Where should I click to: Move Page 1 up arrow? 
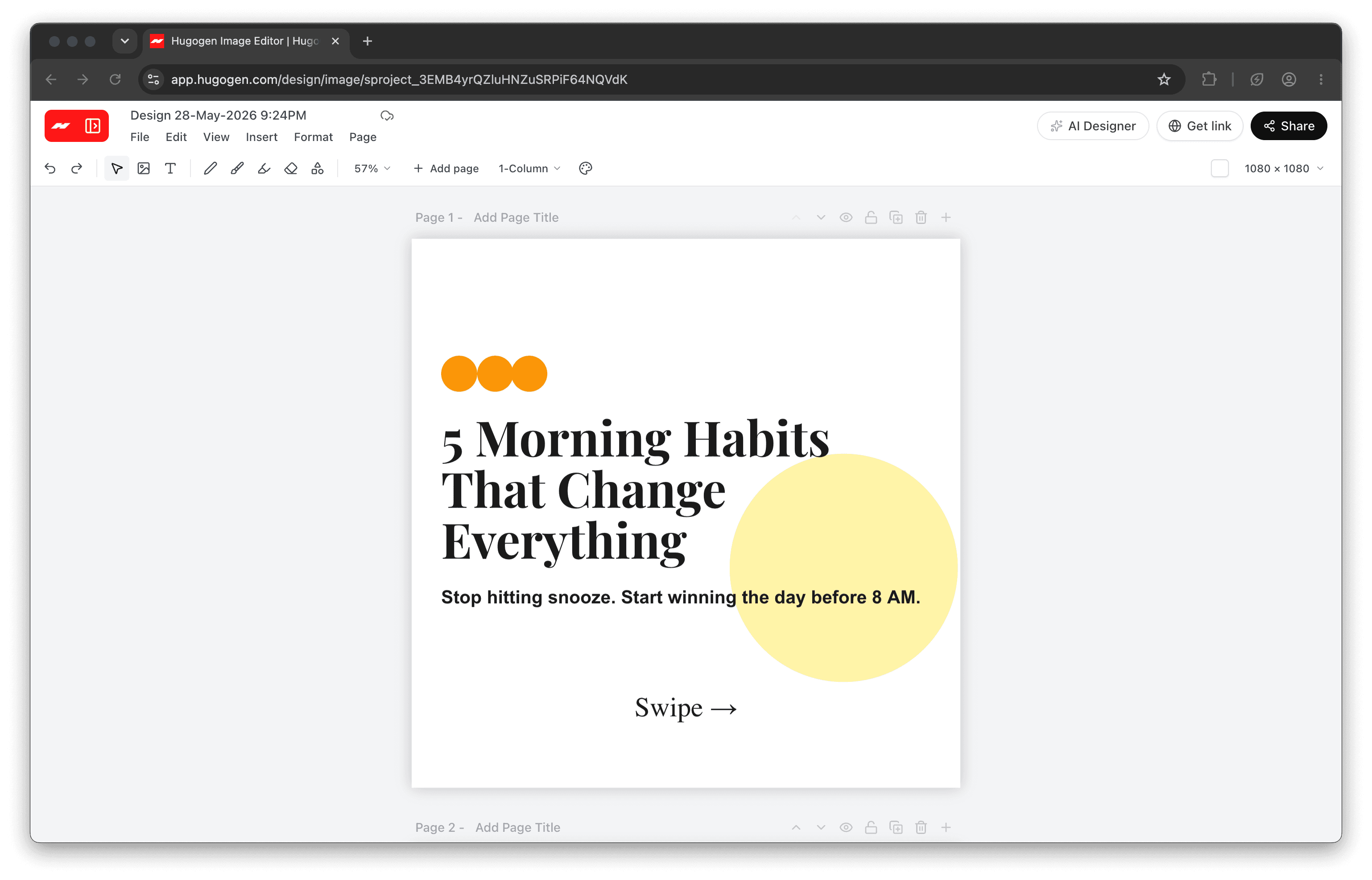point(796,218)
